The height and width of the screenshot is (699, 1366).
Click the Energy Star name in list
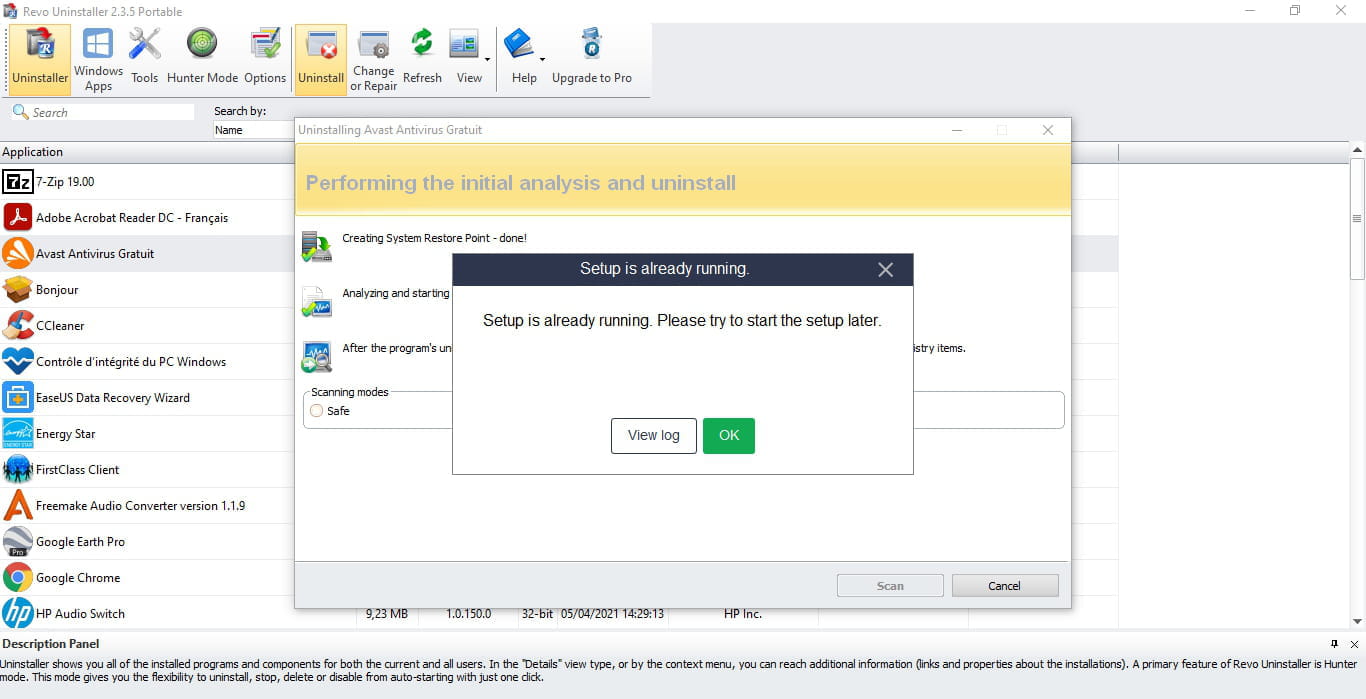(x=66, y=434)
